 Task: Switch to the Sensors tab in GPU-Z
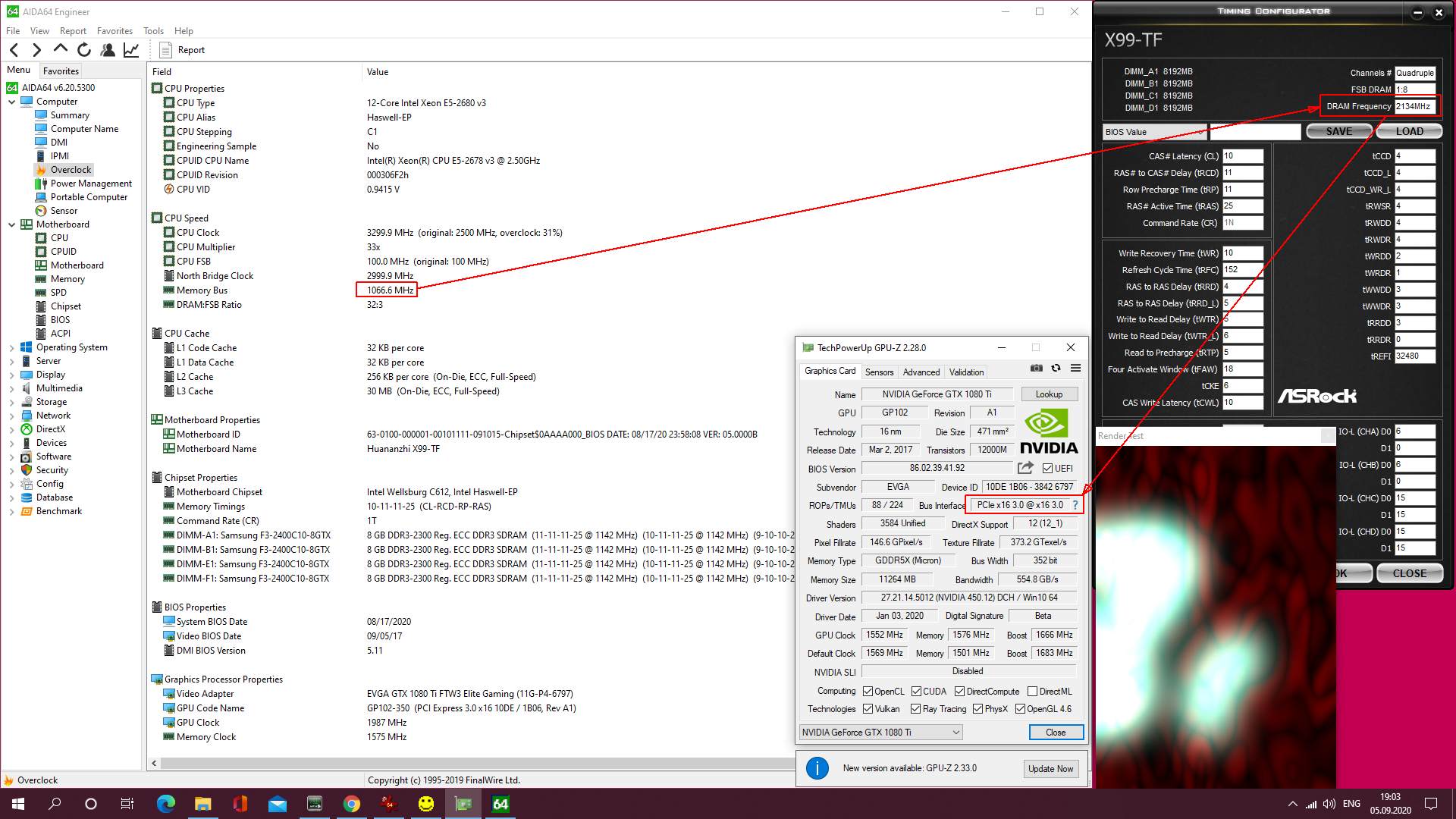879,372
